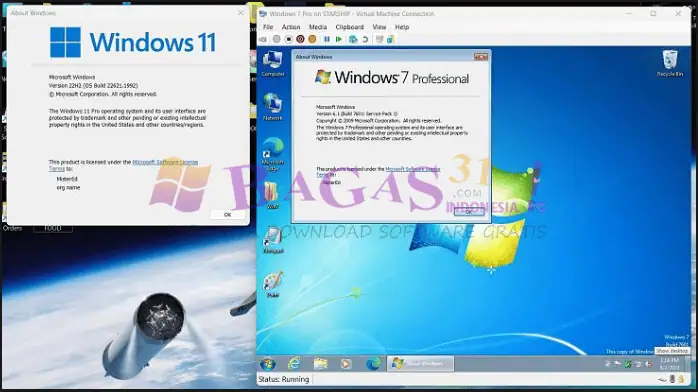Select the Computer desktop icon
698x392 pixels.
272,64
